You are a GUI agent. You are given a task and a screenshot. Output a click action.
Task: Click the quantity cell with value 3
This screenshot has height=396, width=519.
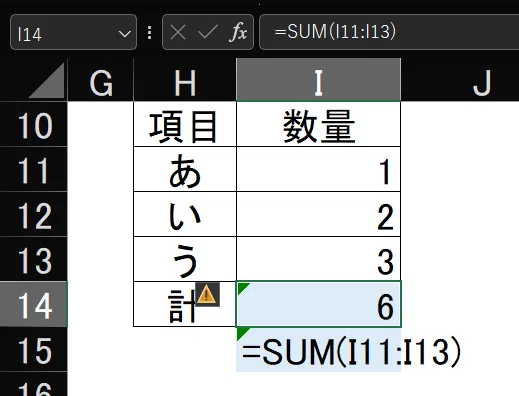click(319, 259)
